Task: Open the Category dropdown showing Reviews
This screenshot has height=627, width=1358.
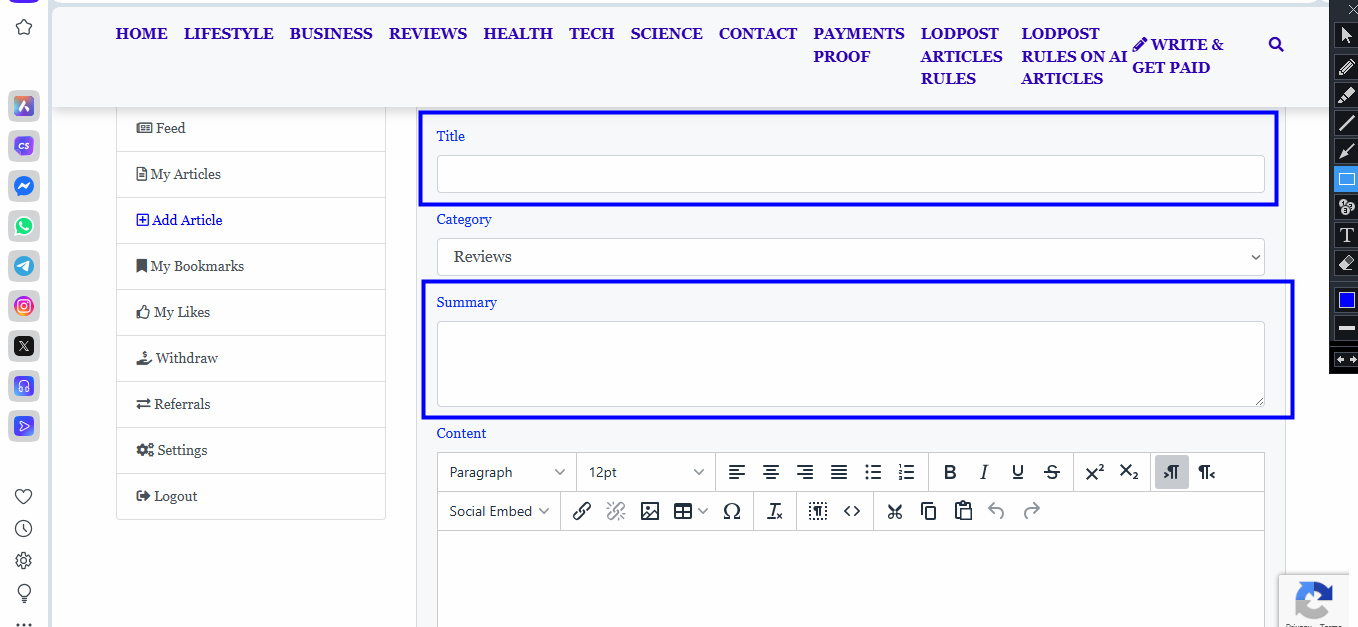Action: point(850,257)
